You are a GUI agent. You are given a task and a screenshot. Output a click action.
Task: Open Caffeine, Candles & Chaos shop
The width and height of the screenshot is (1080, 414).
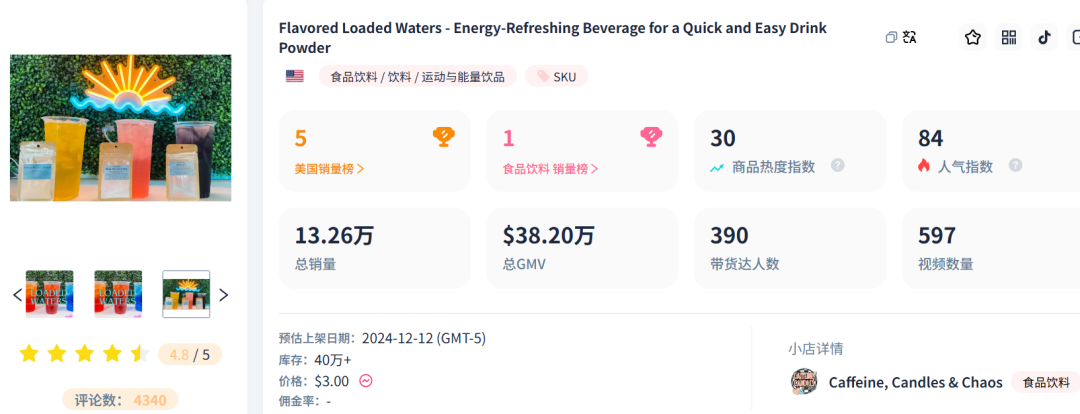pyautogui.click(x=915, y=382)
